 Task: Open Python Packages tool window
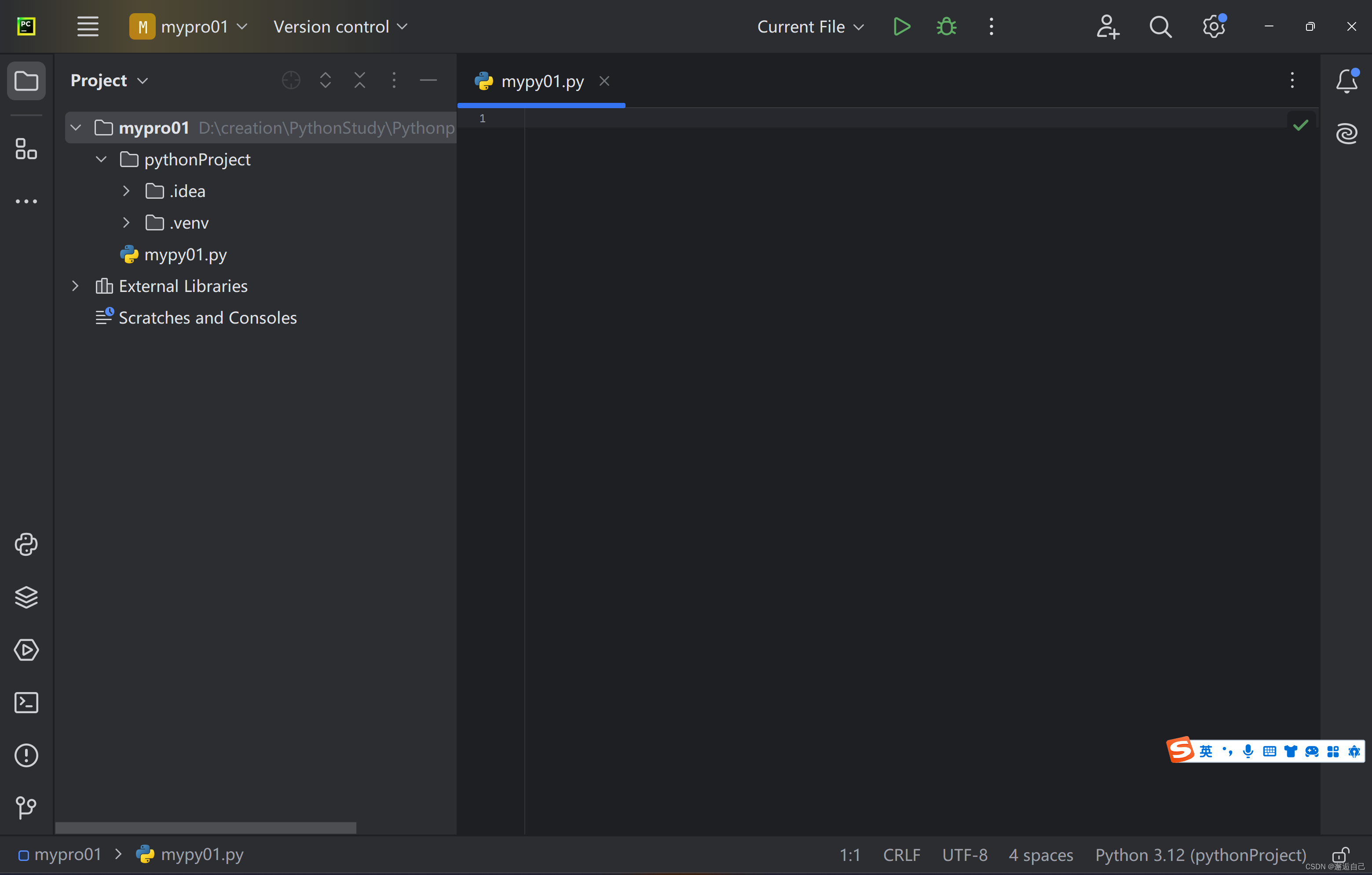click(26, 597)
